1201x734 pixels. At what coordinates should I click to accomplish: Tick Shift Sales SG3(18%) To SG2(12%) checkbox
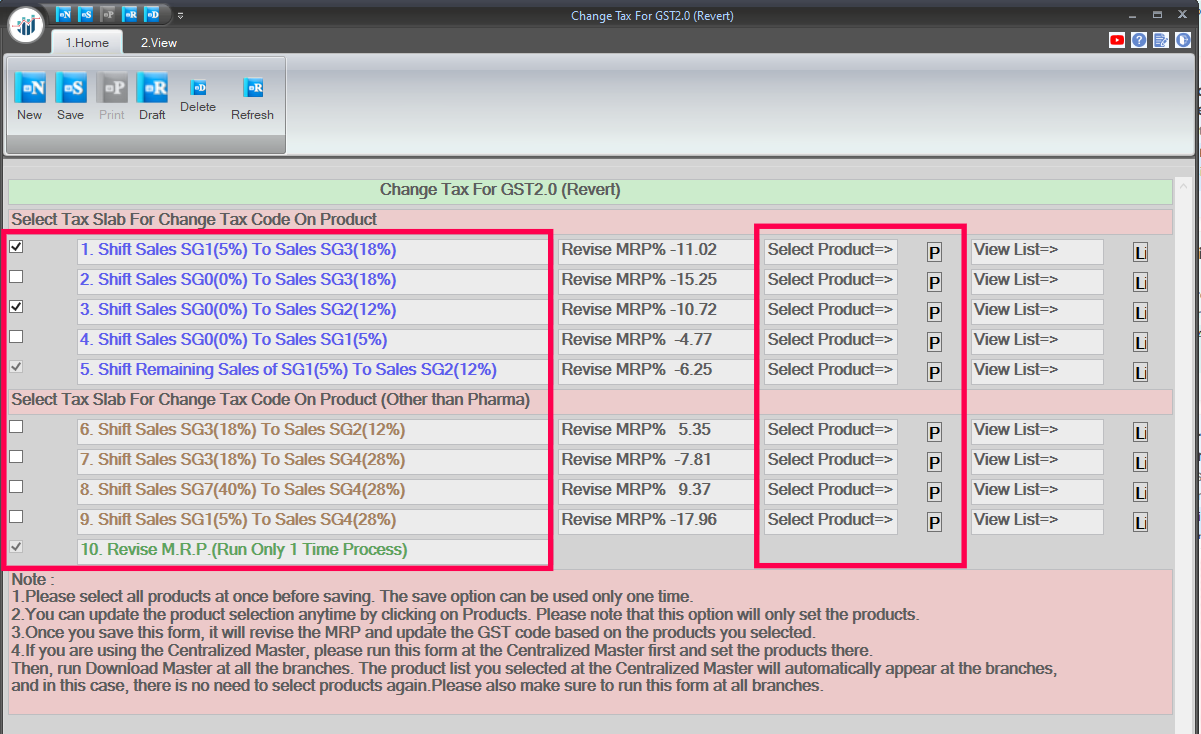point(16,426)
